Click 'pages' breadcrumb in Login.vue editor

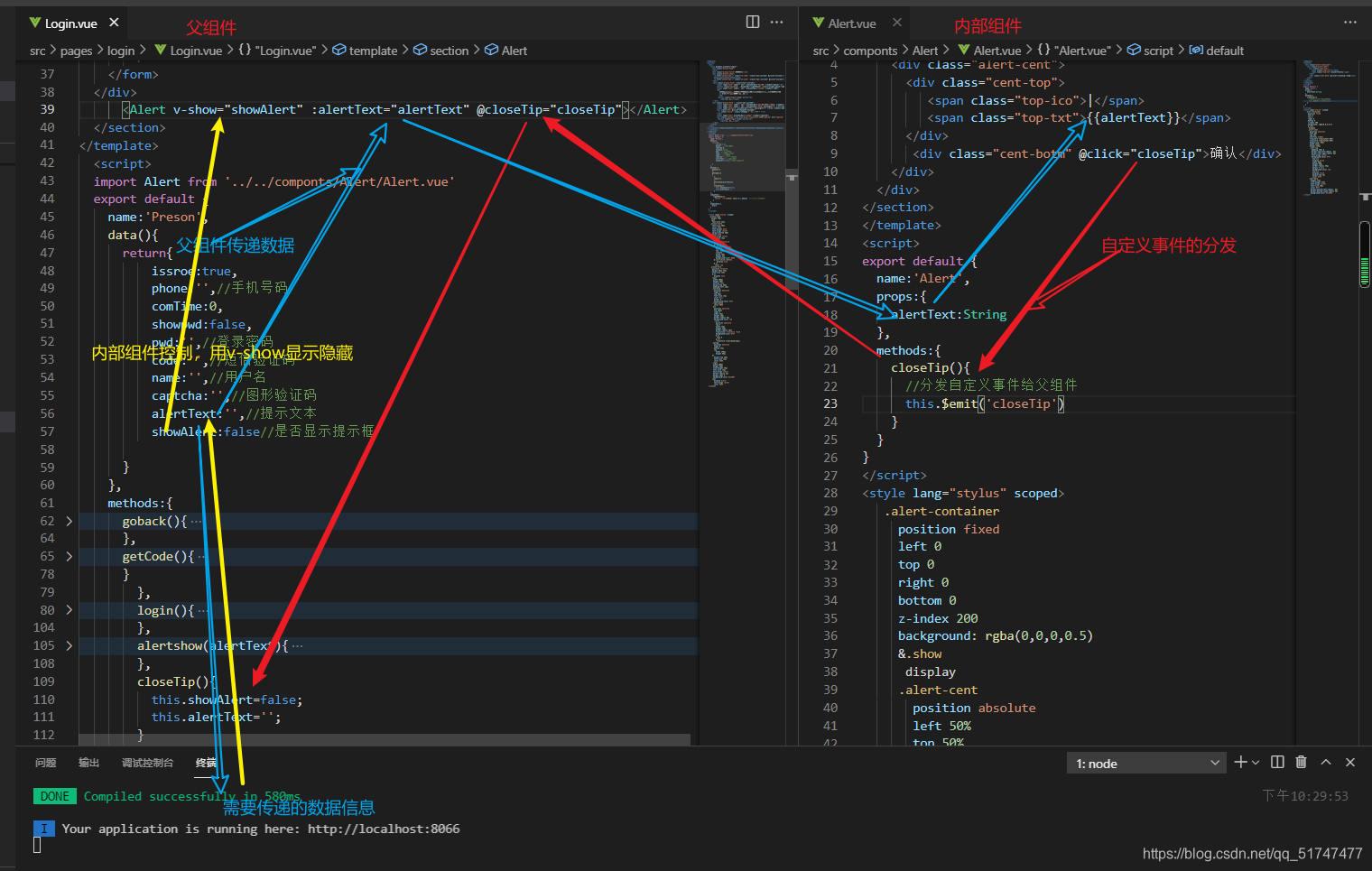[77, 51]
